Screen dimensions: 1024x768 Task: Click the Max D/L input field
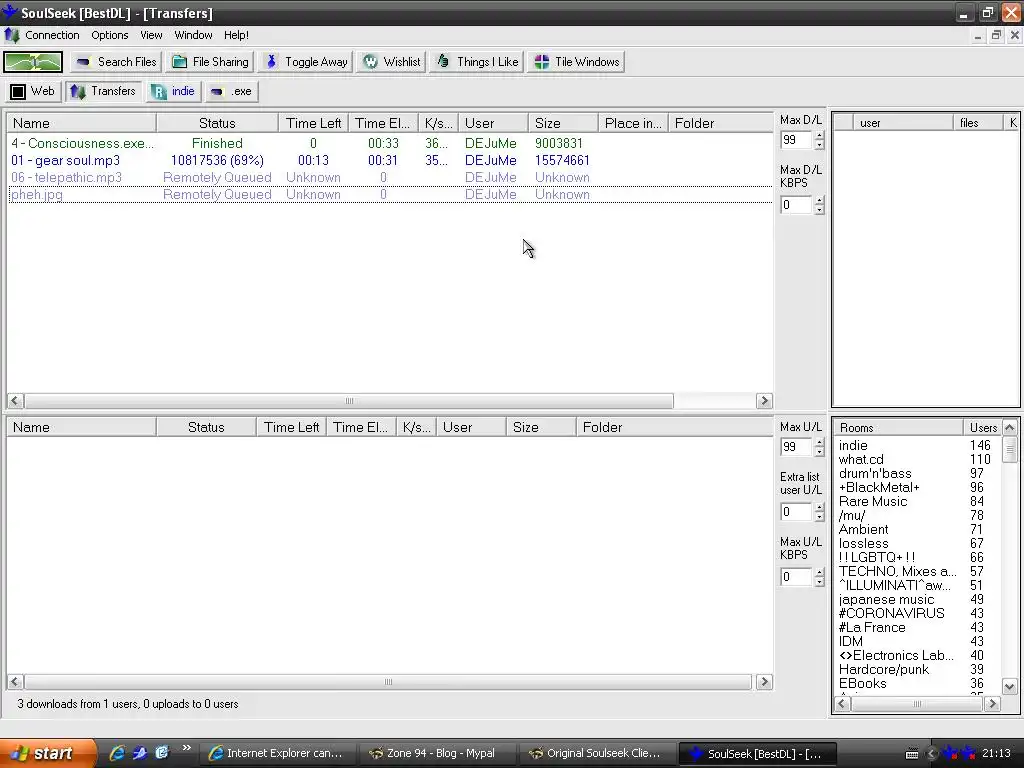click(x=797, y=140)
